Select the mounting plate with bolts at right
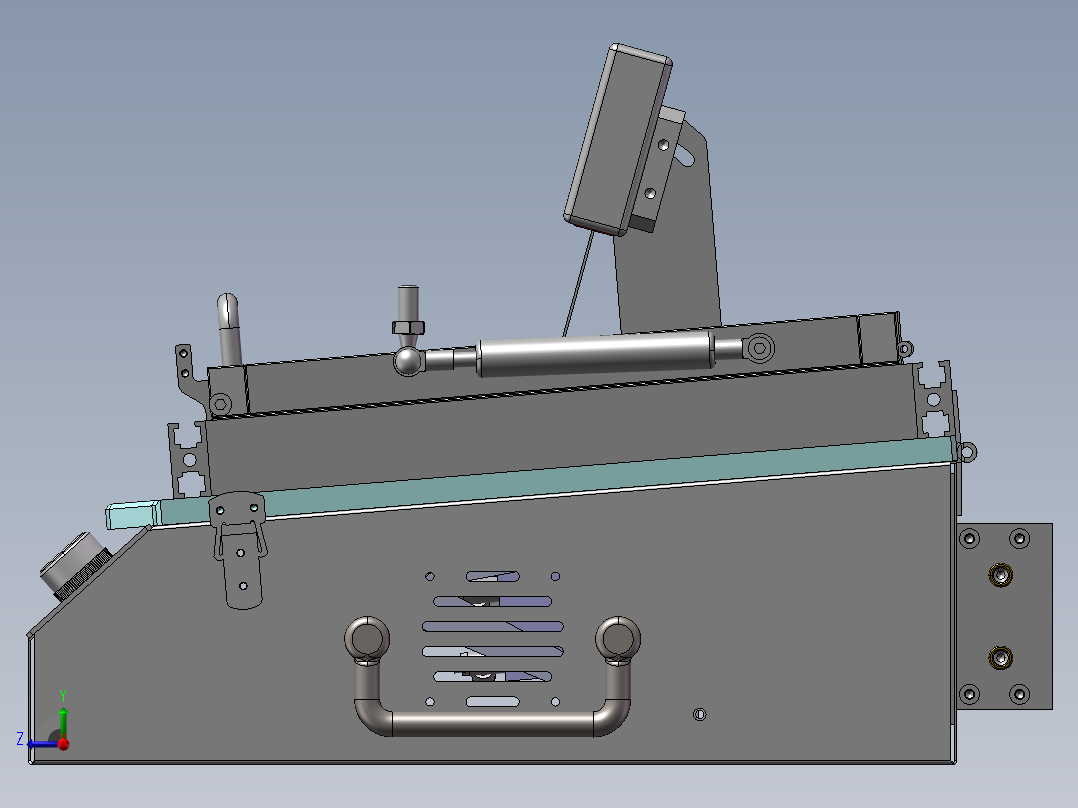This screenshot has width=1078, height=808. pyautogui.click(x=1004, y=616)
